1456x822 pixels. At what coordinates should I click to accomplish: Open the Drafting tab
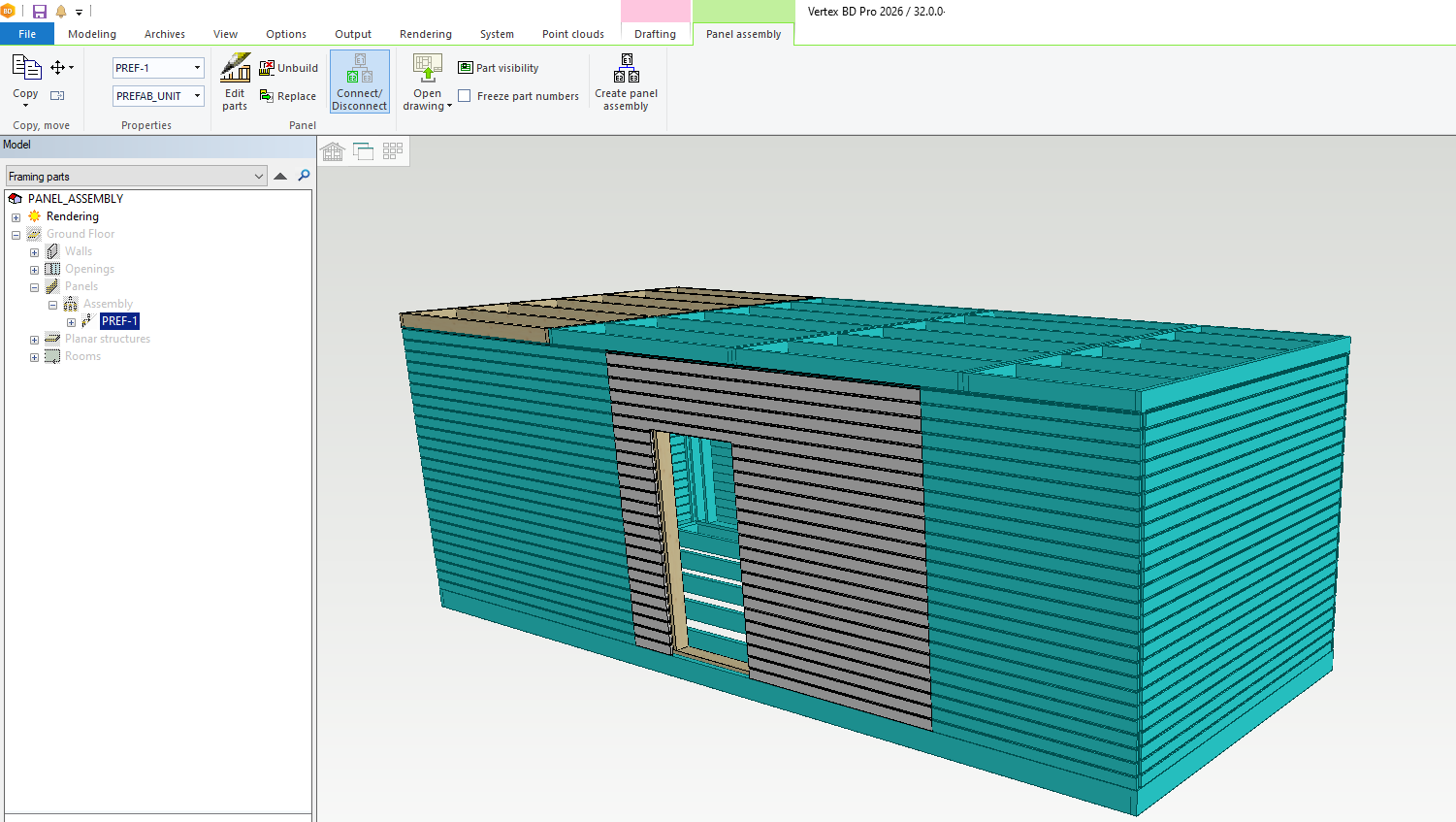click(x=655, y=34)
